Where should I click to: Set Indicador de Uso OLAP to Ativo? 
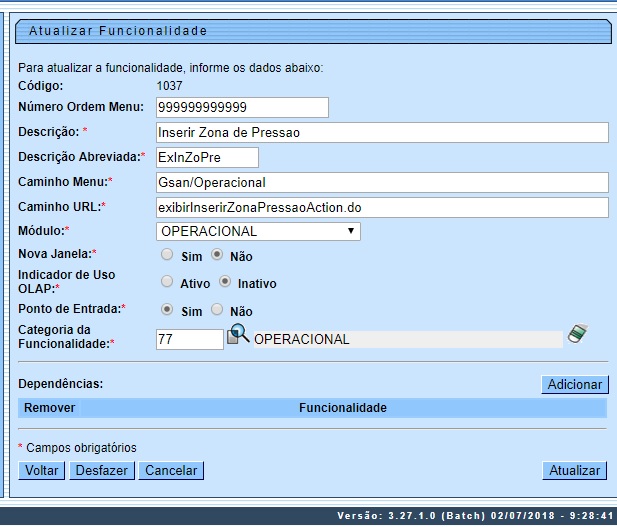(x=167, y=282)
